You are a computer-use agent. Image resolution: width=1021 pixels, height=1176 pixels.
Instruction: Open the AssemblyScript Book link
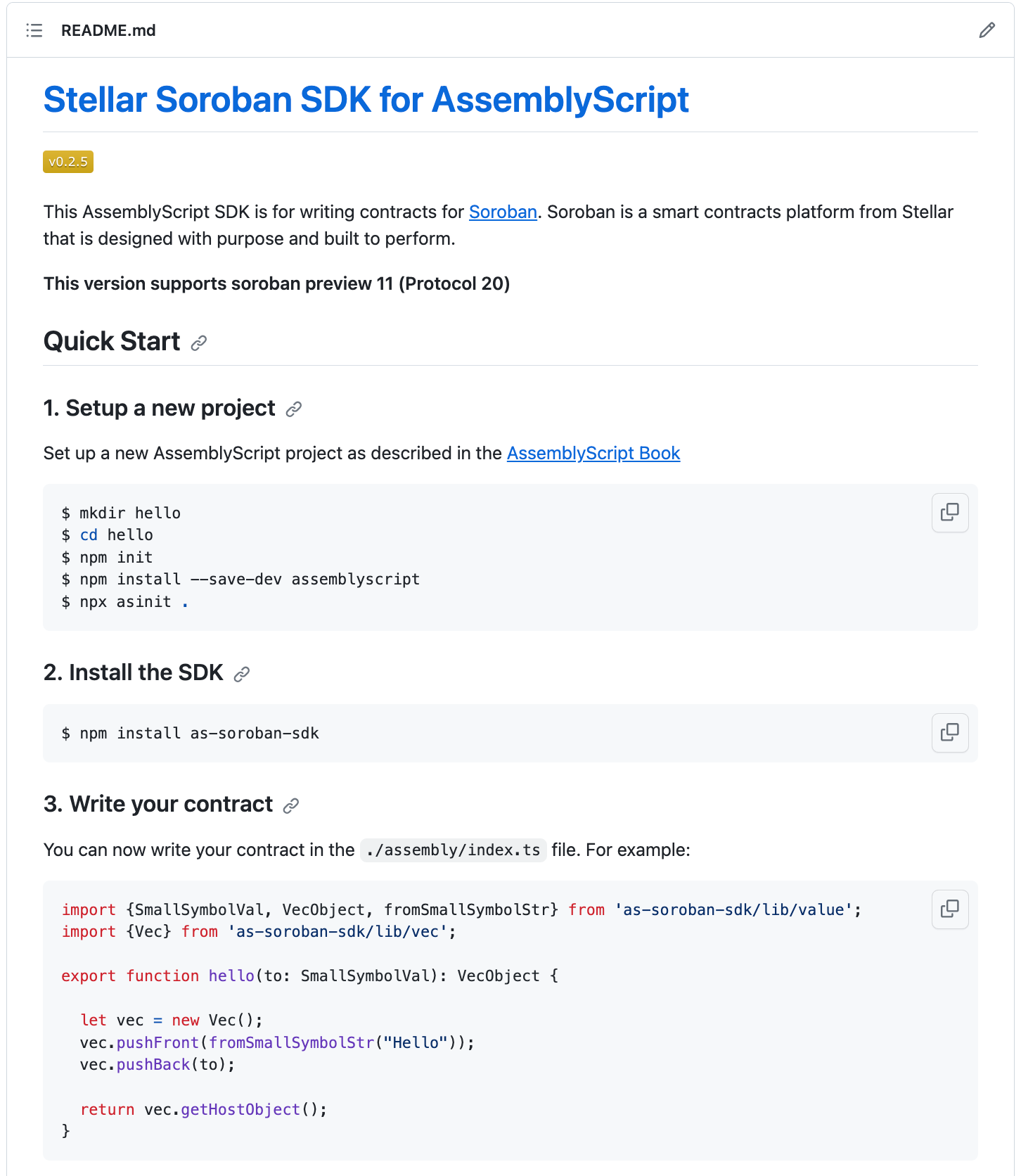coord(593,454)
